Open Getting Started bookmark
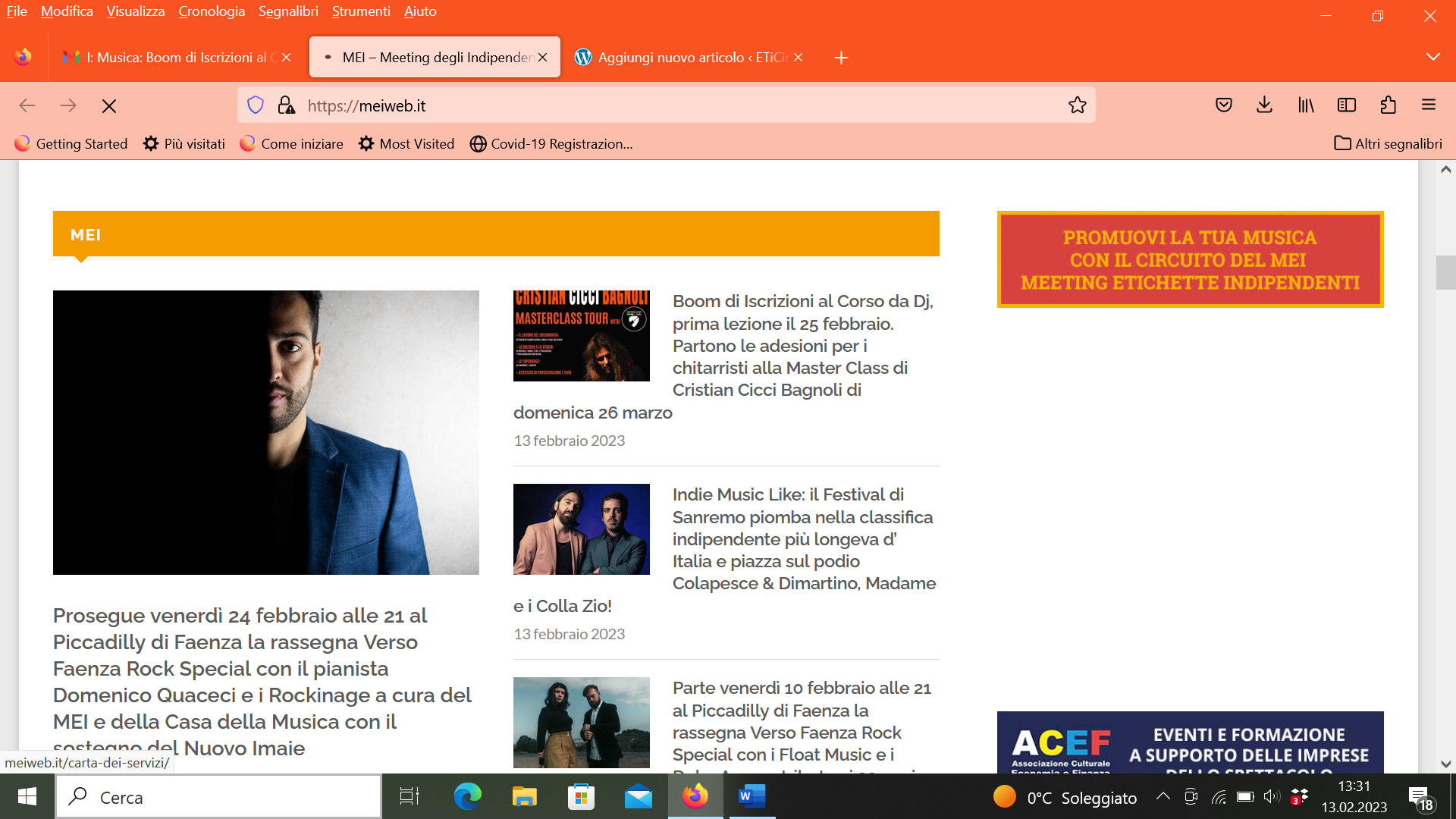 71,144
